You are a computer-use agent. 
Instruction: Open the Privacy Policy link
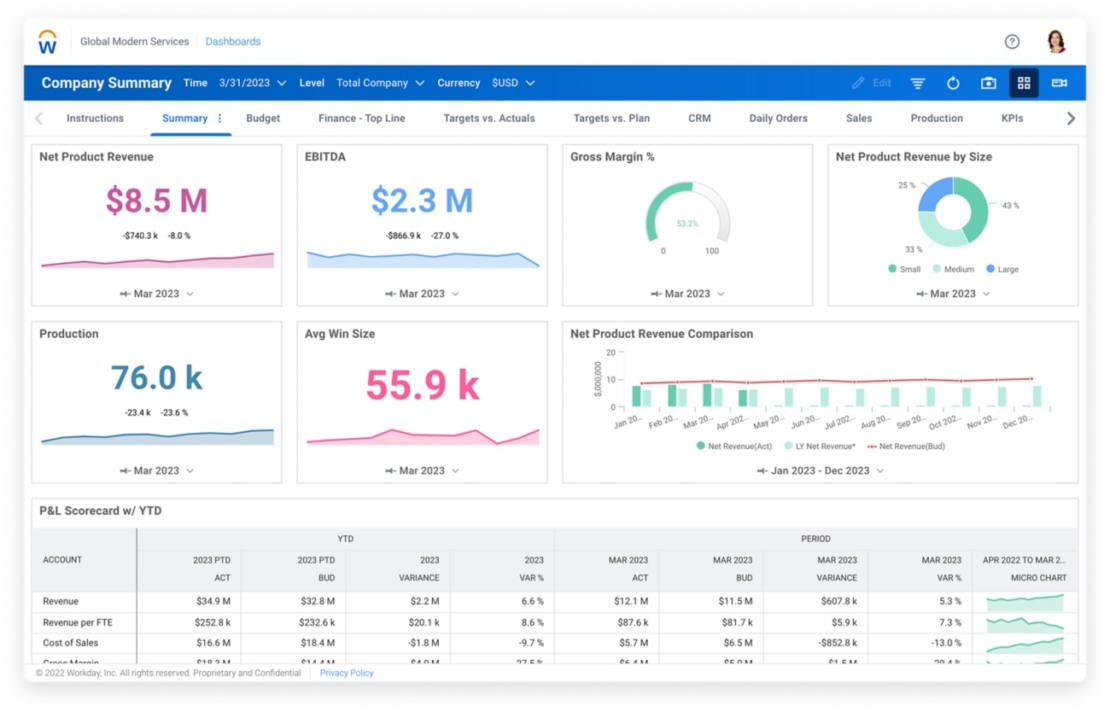(x=346, y=673)
